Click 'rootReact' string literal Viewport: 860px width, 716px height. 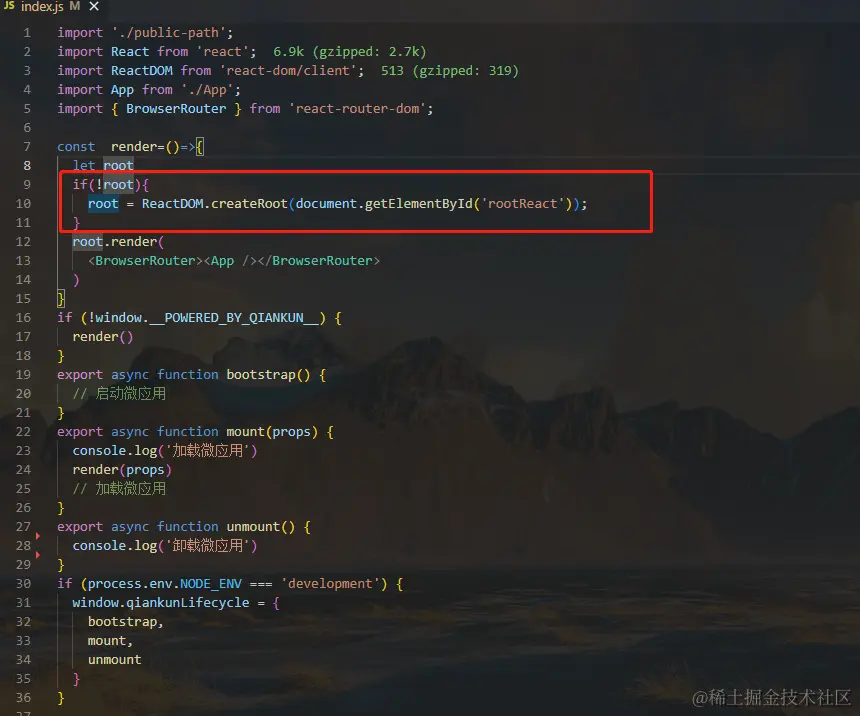[523, 204]
